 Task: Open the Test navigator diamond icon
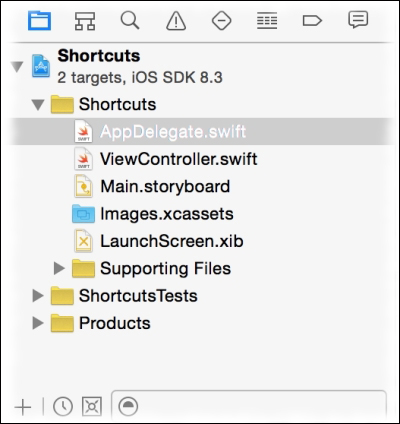point(221,21)
